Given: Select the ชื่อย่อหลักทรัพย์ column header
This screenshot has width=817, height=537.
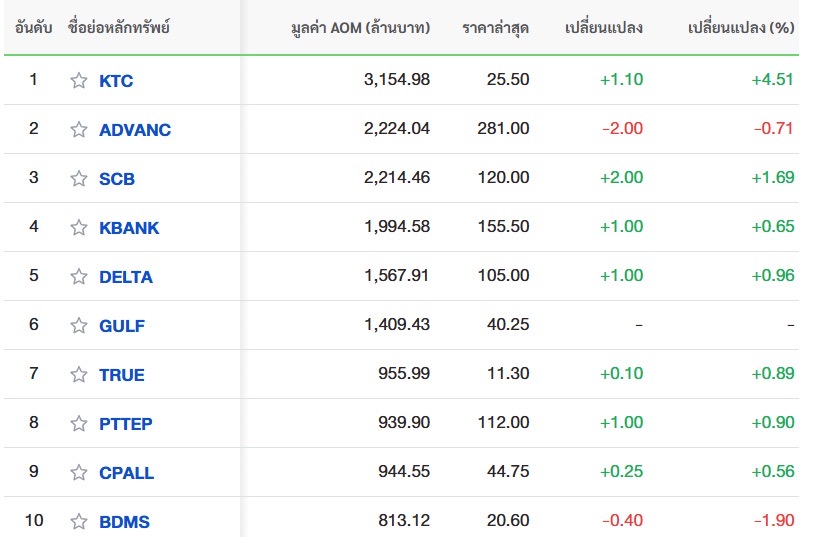Looking at the screenshot, I should pos(119,27).
